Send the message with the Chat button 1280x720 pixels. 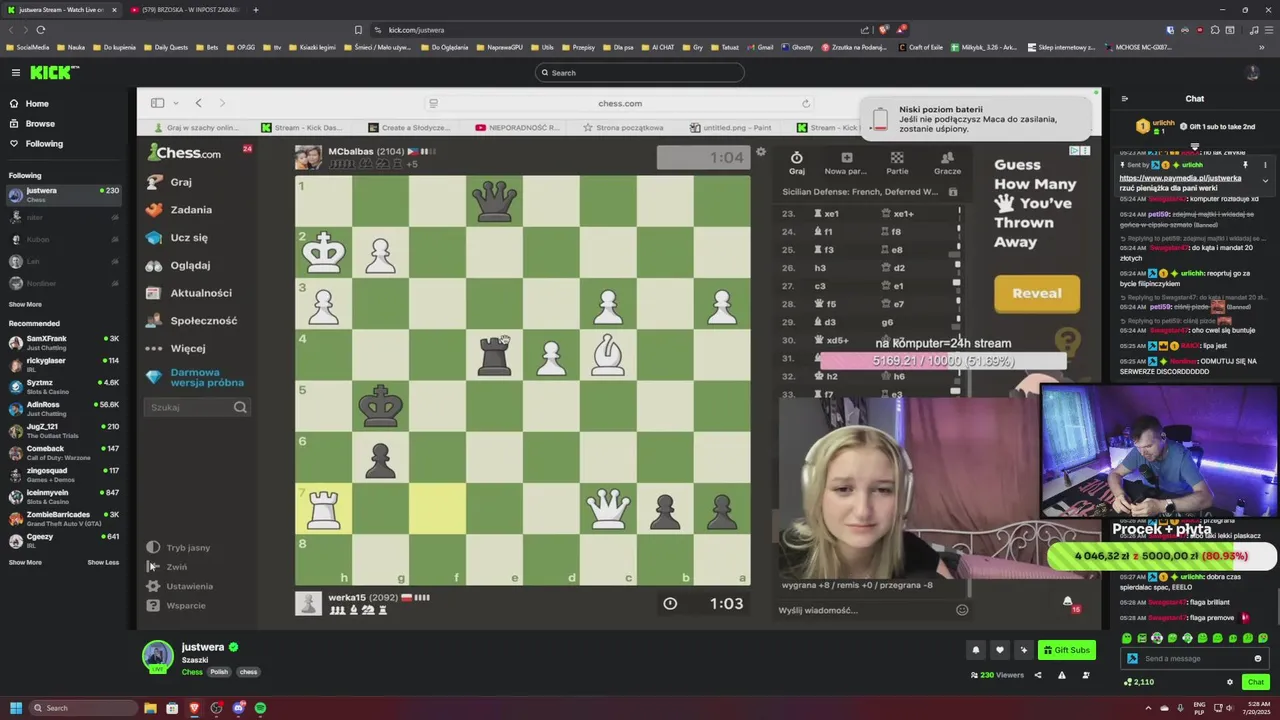pos(1255,682)
